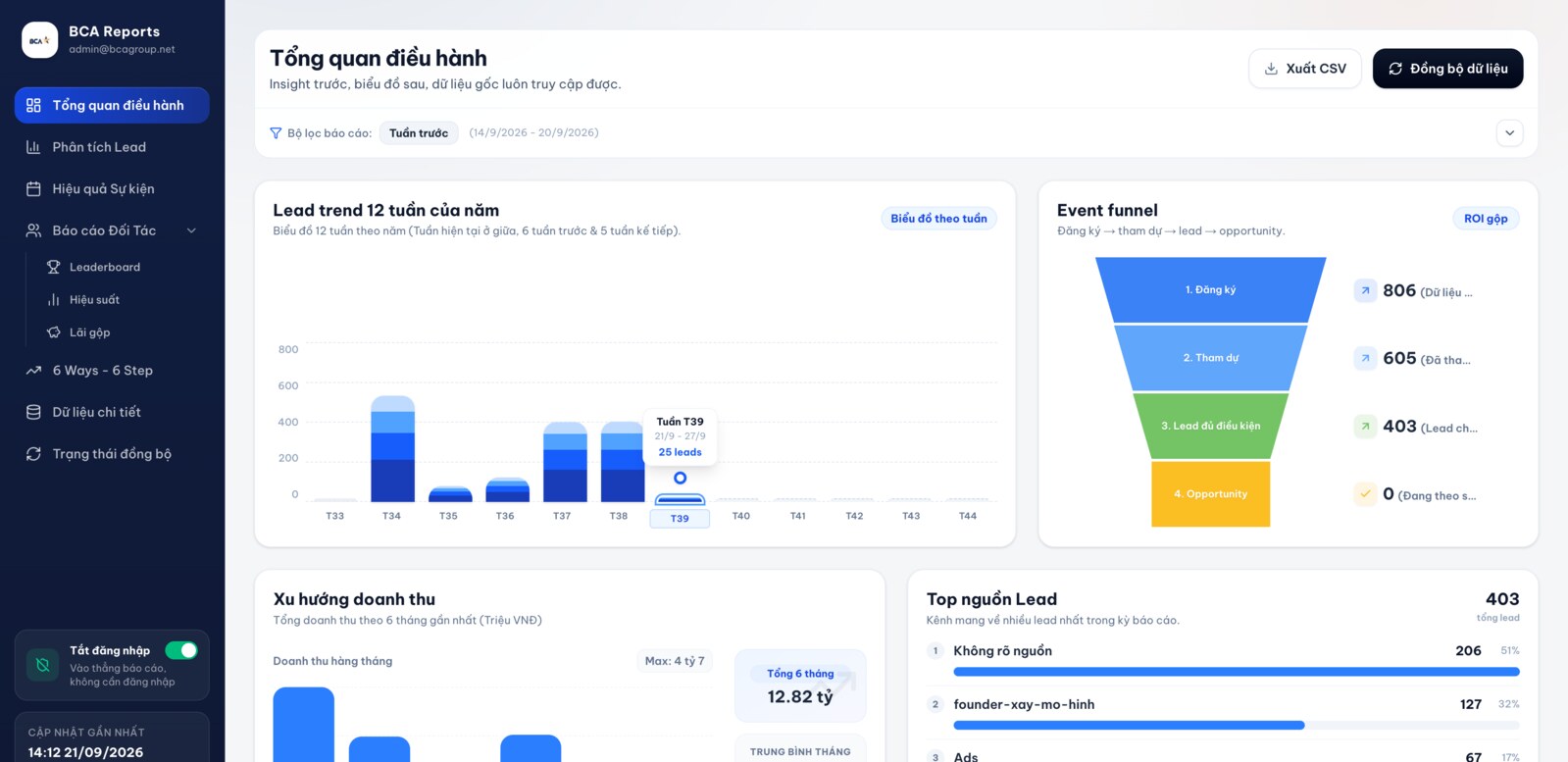Click the T39 data point marker

tap(680, 478)
